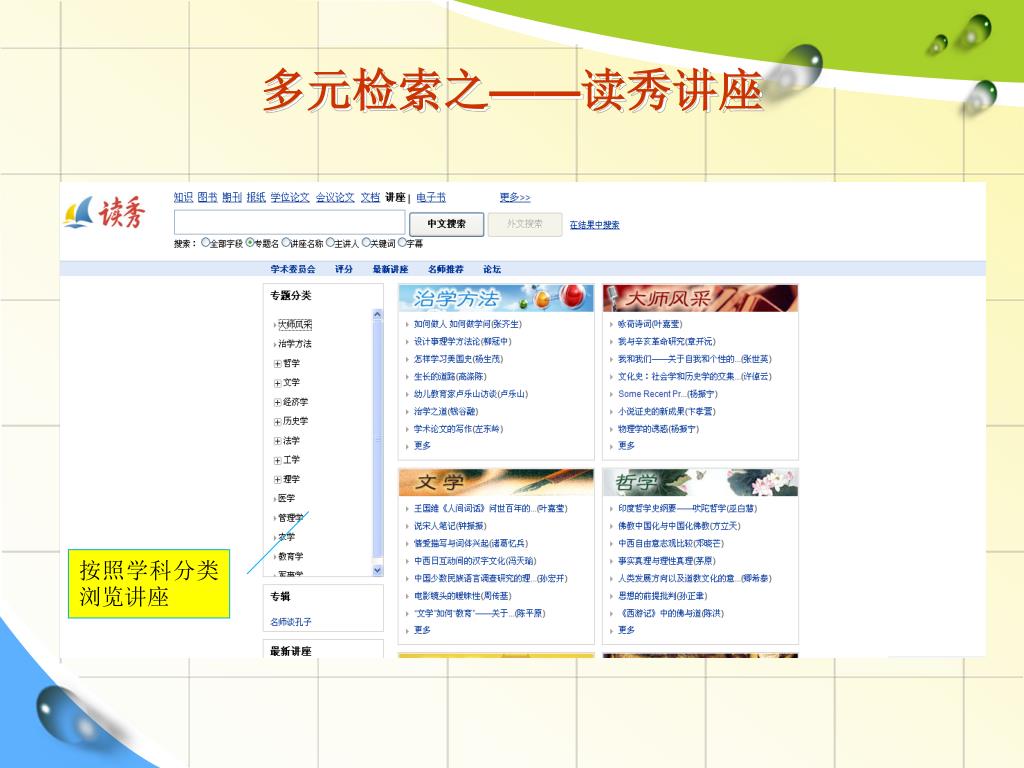This screenshot has height=768, width=1024.
Task: Open 治学方法 in the category tree
Action: click(295, 344)
